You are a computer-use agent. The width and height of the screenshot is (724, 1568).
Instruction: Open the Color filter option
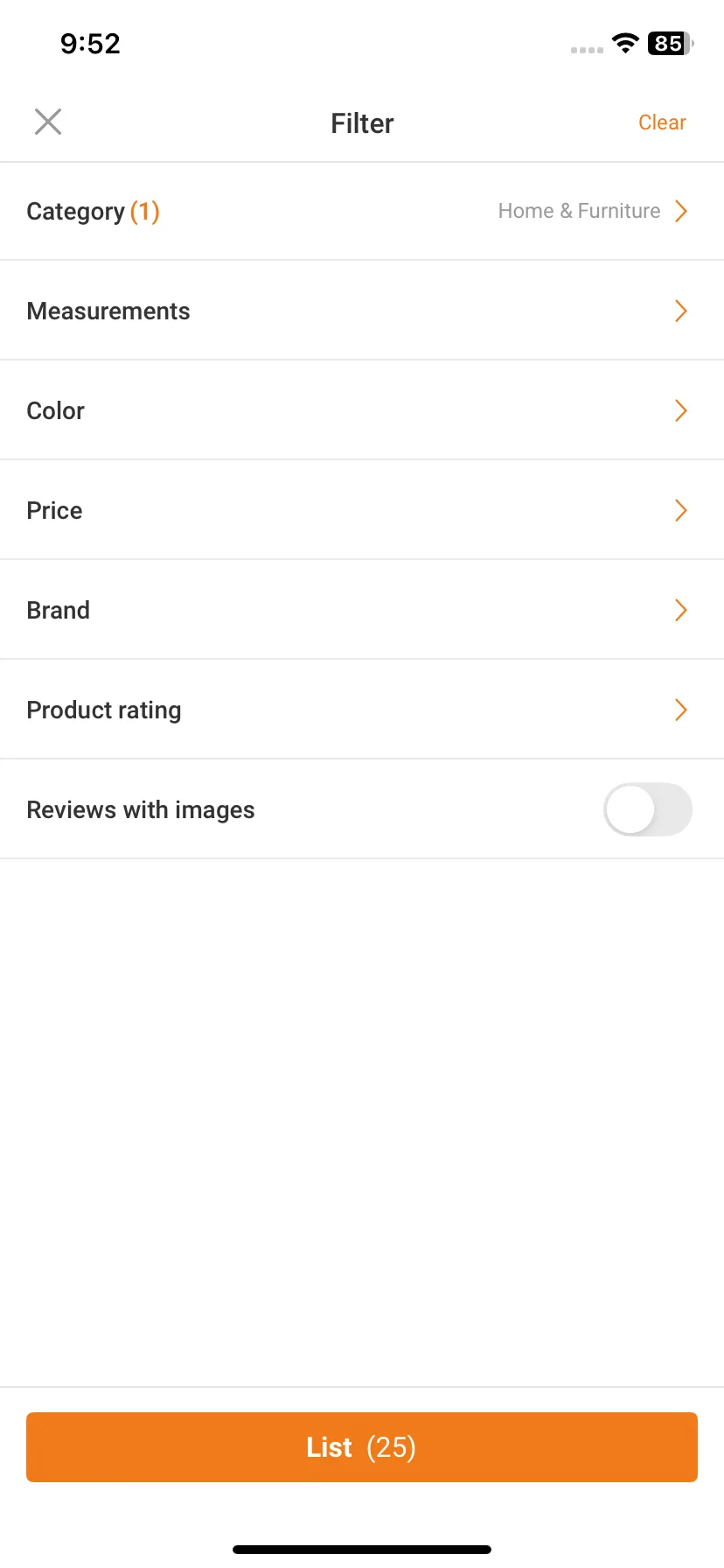click(x=362, y=410)
